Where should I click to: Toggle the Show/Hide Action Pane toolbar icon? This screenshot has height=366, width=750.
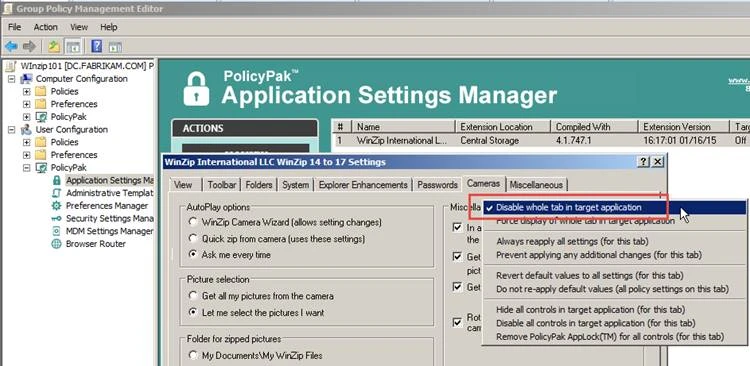coord(115,46)
